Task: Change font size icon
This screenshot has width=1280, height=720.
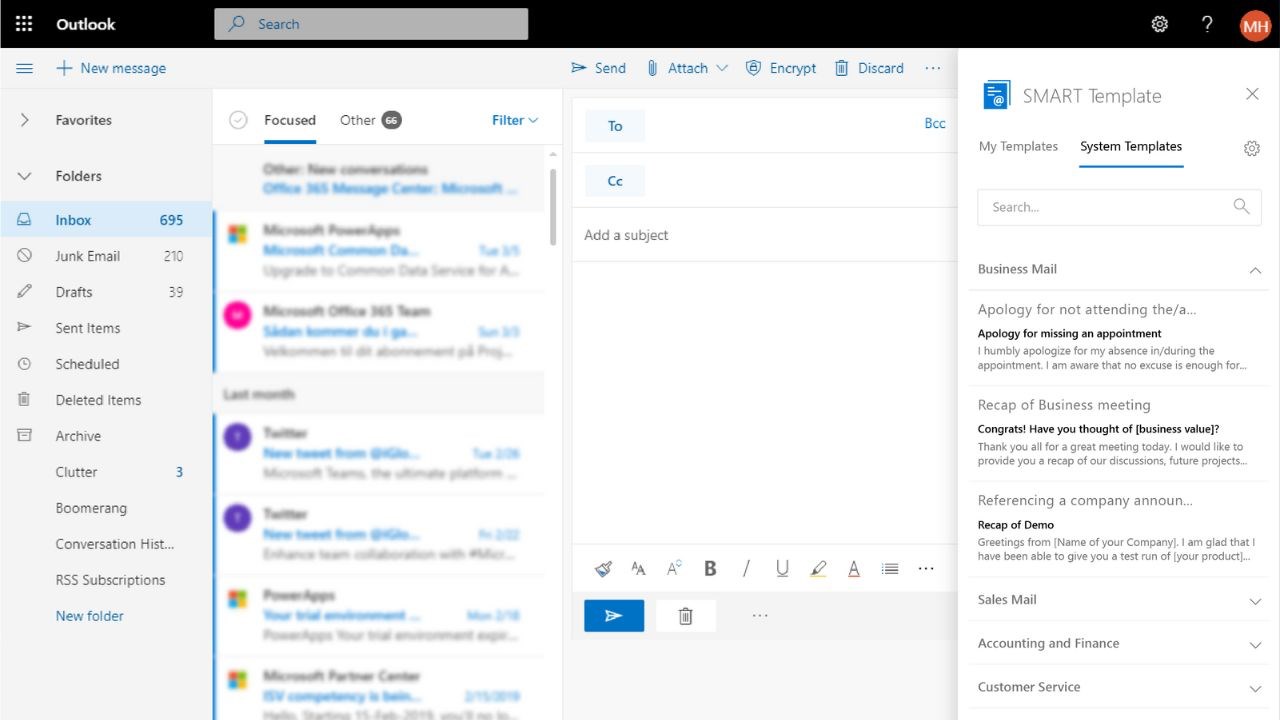Action: click(x=638, y=568)
